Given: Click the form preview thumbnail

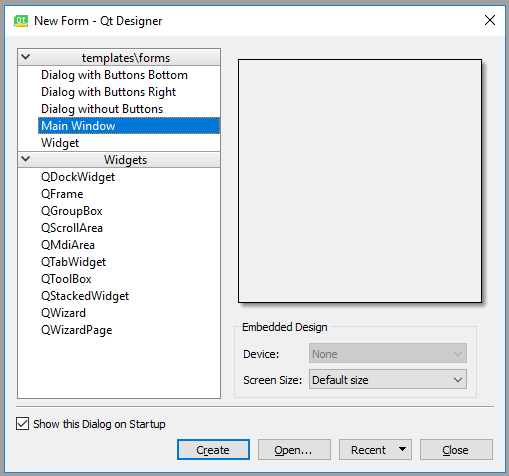Looking at the screenshot, I should pos(360,181).
